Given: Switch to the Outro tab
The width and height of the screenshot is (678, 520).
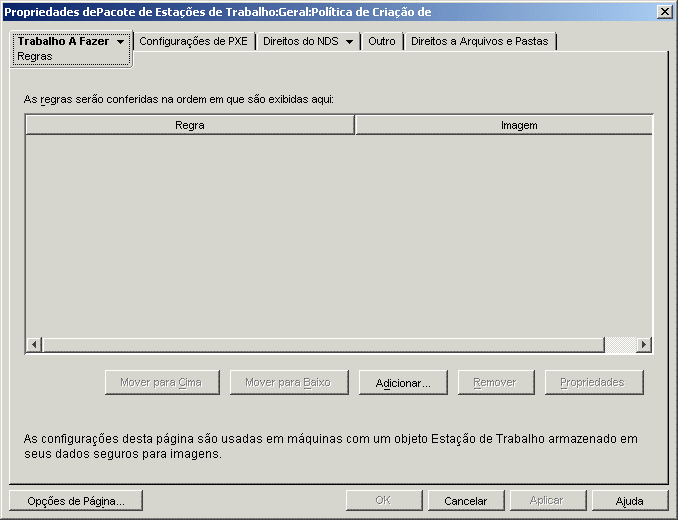Looking at the screenshot, I should 382,41.
